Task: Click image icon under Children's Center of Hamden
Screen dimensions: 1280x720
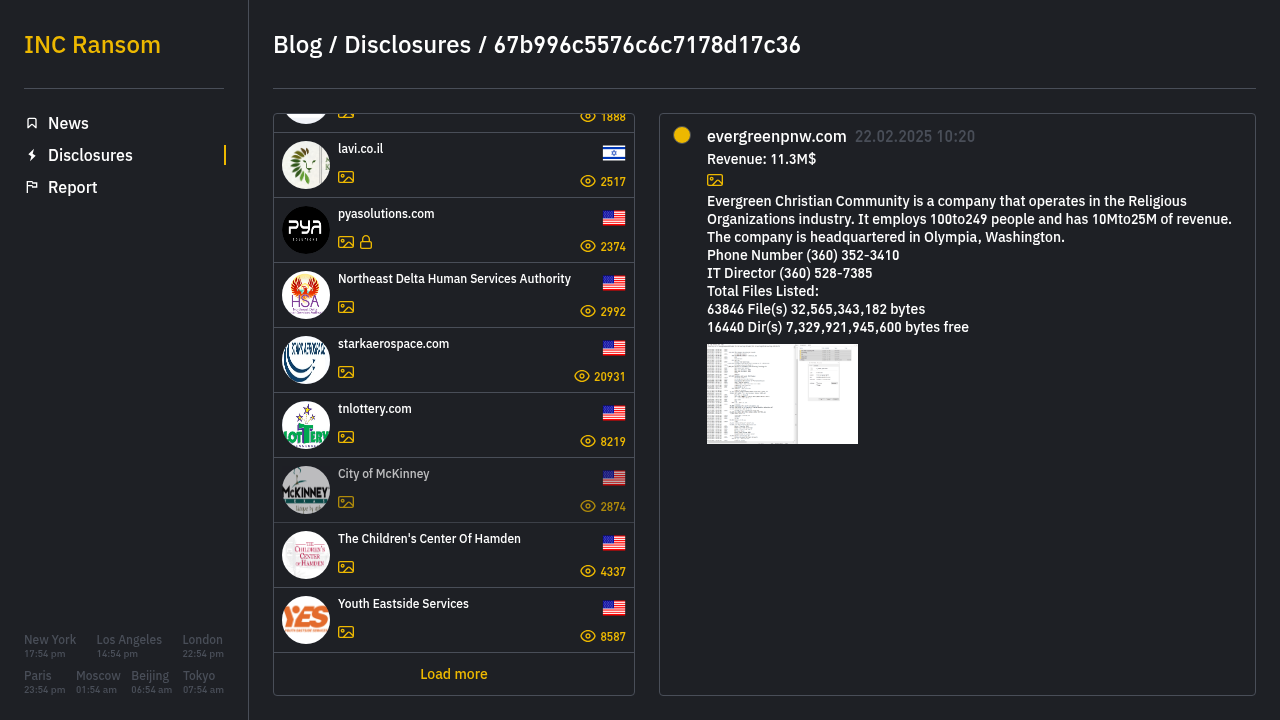Action: [x=346, y=567]
